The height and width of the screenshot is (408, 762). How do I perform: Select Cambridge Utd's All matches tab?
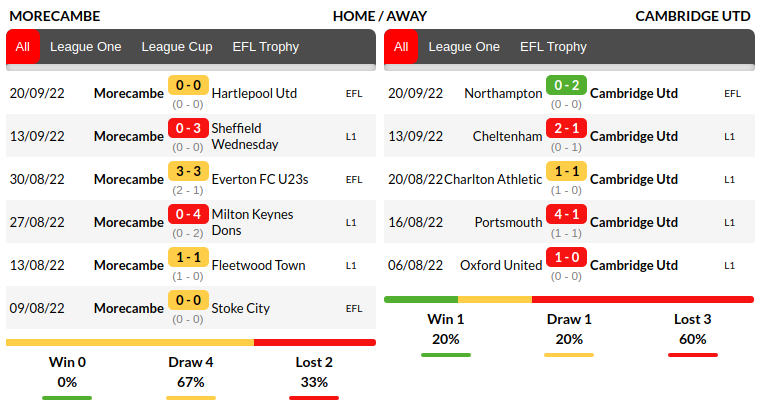coord(401,47)
